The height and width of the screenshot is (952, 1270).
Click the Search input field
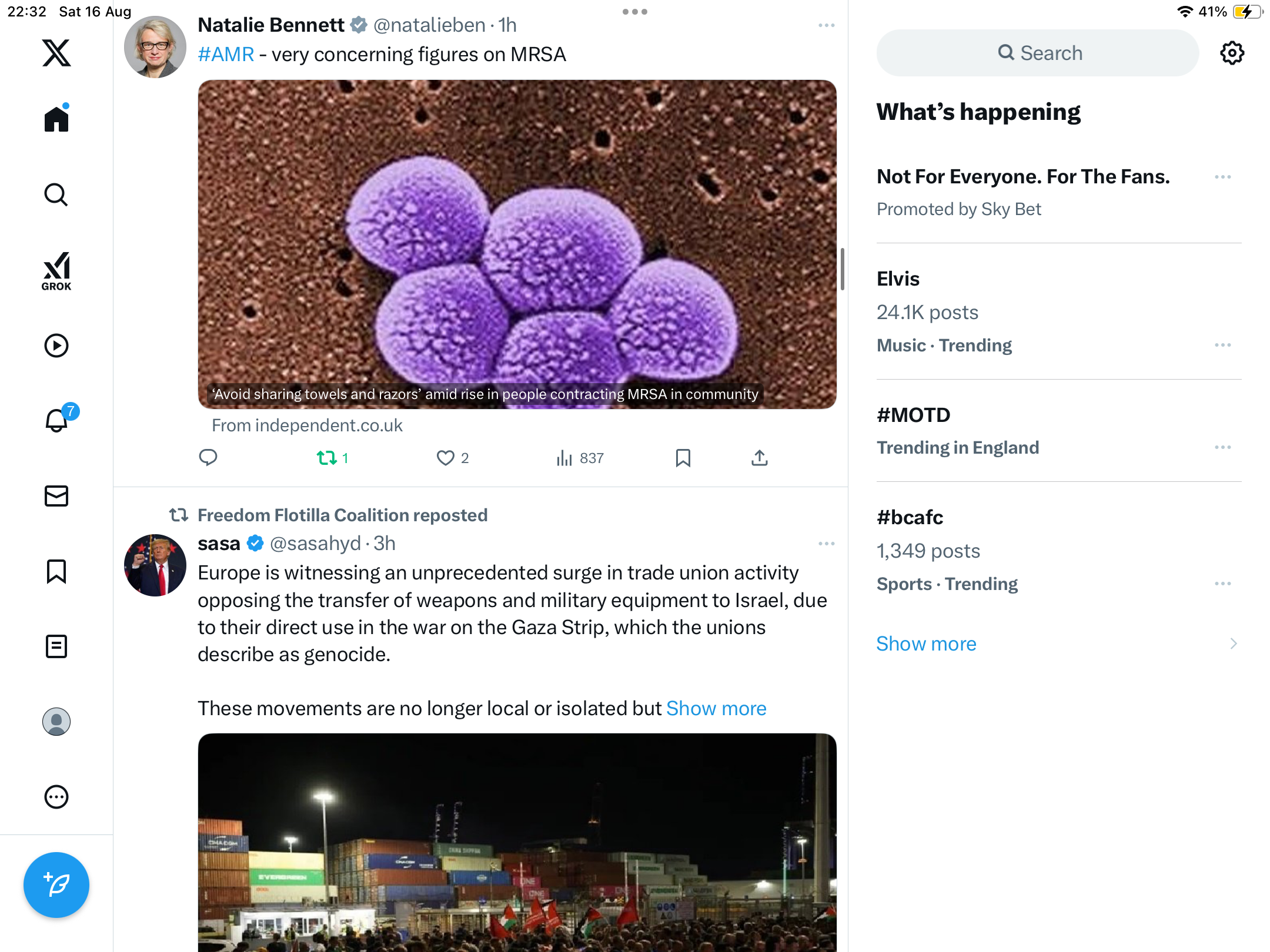(1038, 53)
